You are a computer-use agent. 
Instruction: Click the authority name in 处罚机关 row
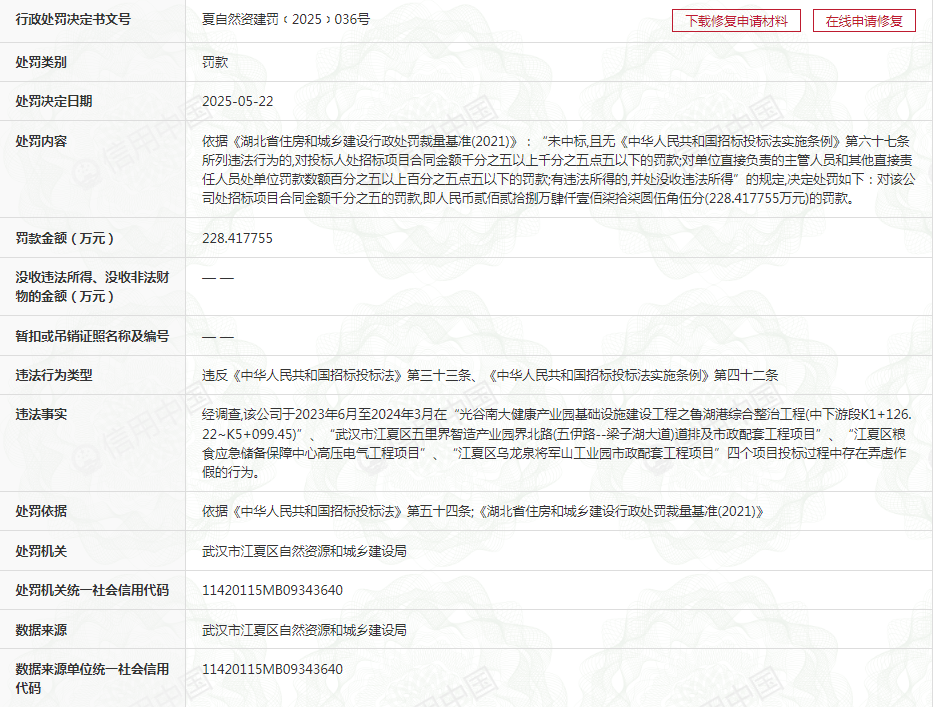304,551
